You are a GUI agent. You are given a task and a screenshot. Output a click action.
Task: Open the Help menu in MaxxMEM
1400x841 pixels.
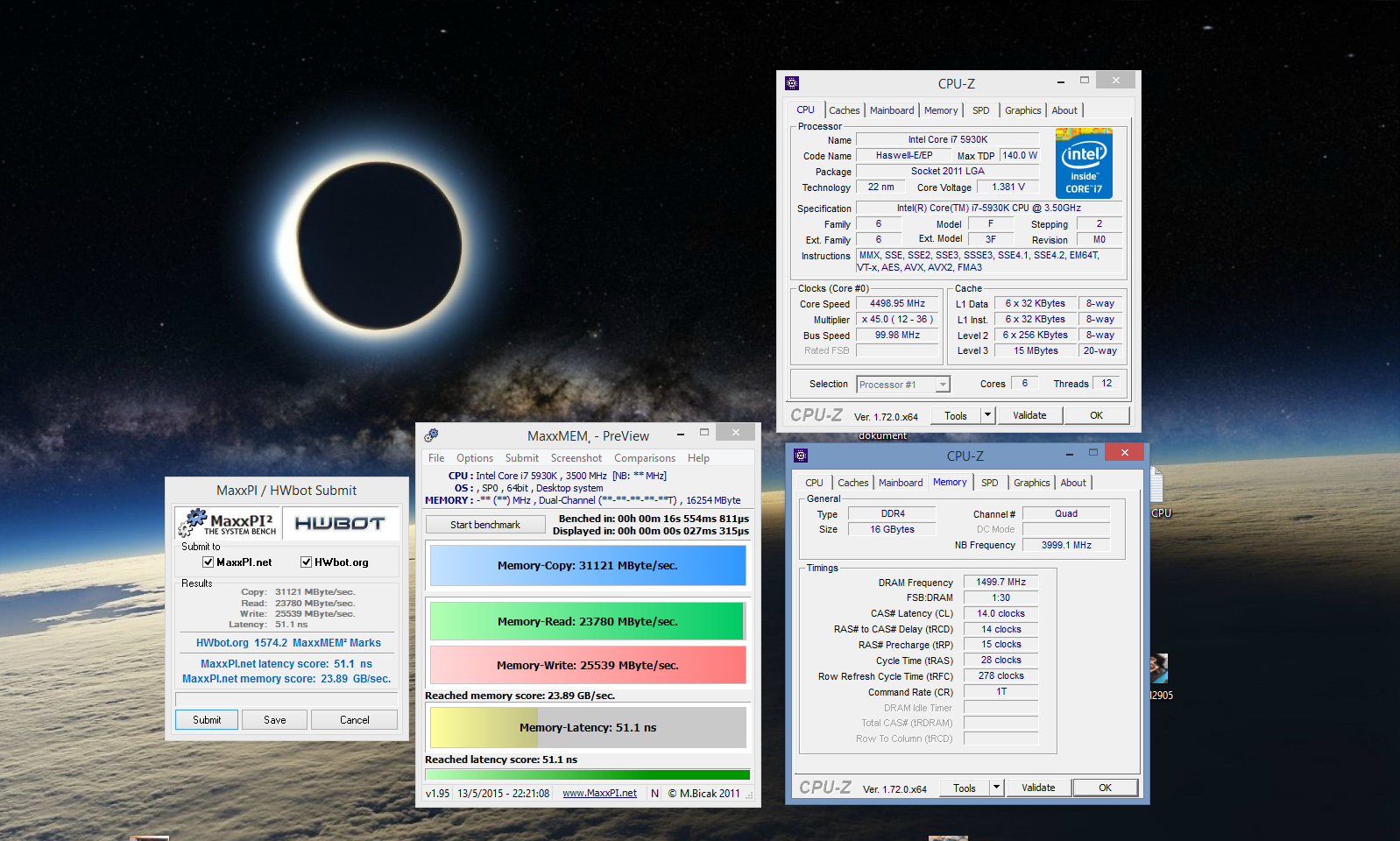pos(698,458)
